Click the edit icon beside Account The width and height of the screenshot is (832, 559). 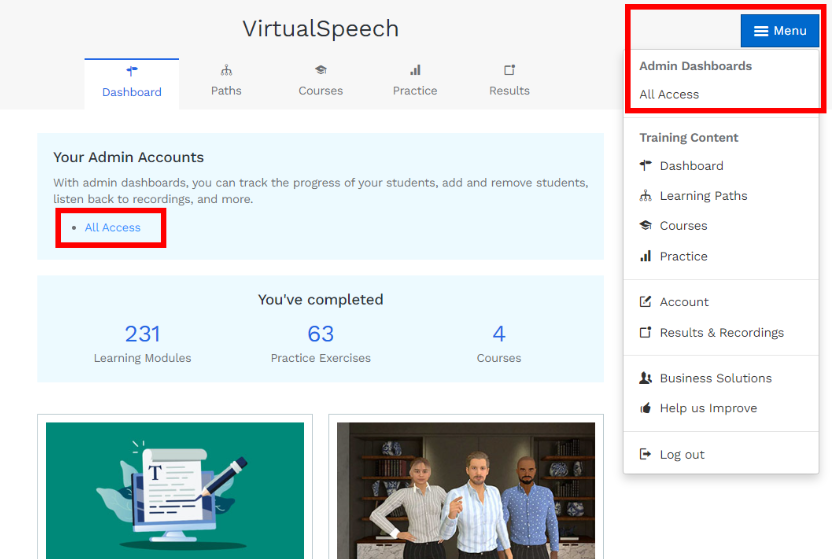[x=645, y=302]
